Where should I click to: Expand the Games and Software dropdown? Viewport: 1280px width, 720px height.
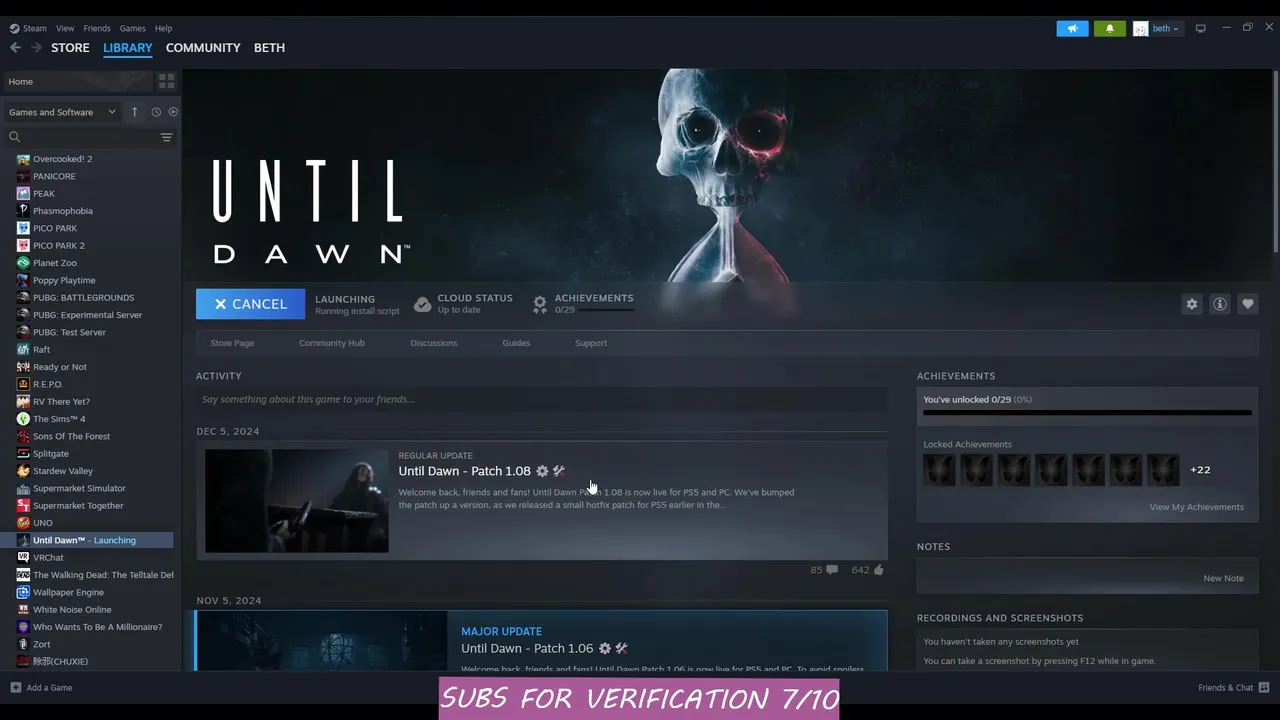coord(63,112)
